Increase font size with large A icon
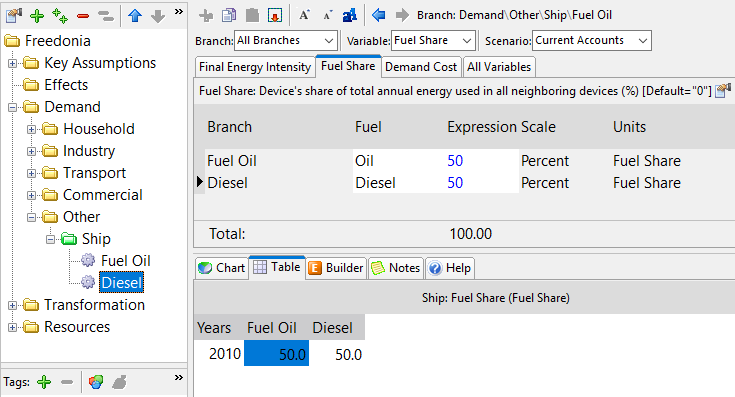 [304, 15]
